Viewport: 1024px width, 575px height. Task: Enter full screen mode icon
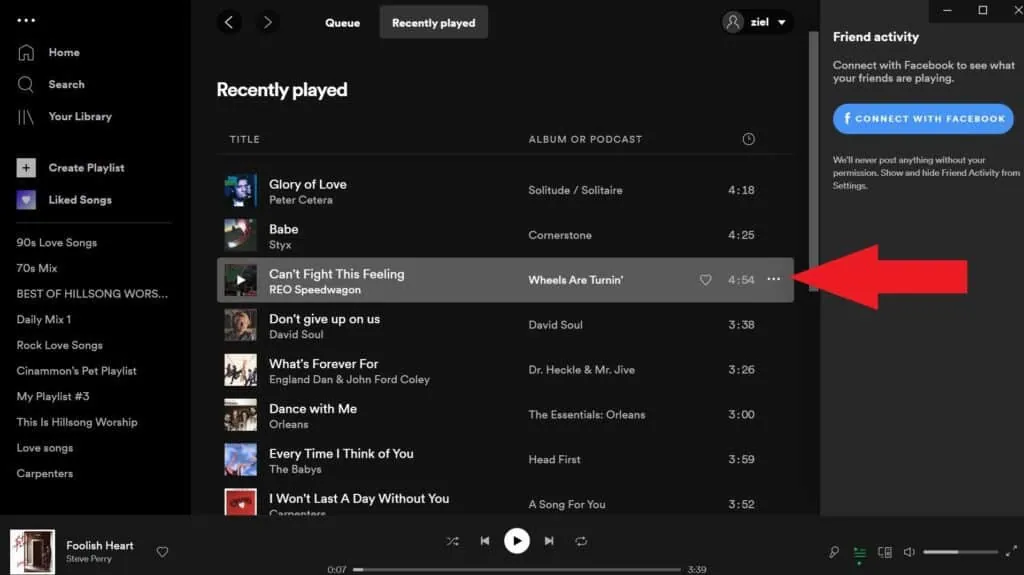point(1011,551)
